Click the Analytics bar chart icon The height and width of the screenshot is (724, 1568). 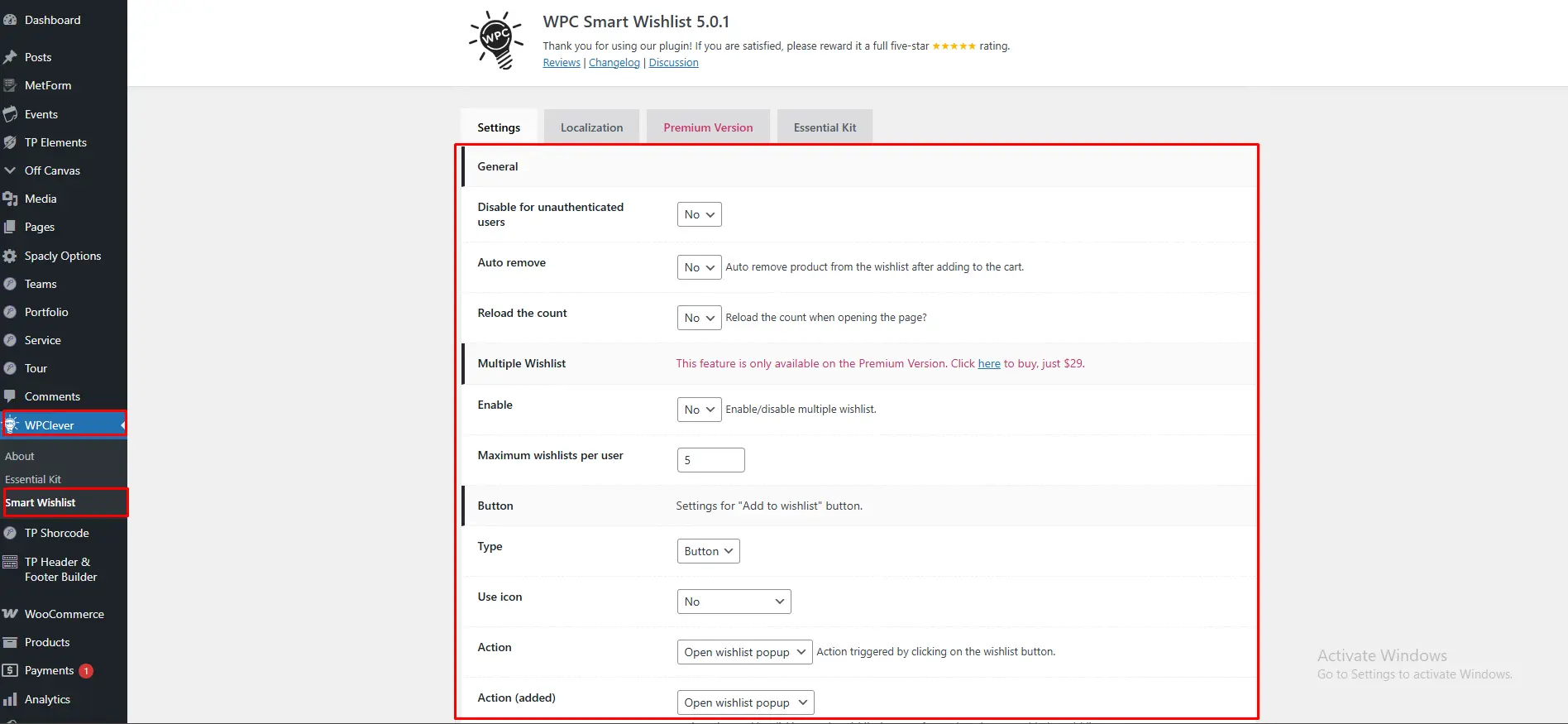click(x=10, y=699)
